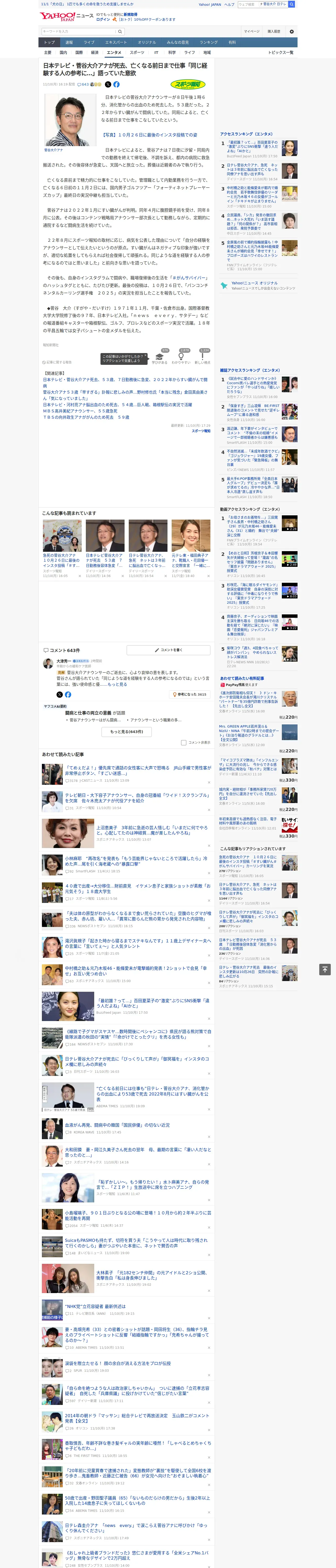Click the top-right web search field
Screen dimensions: 336x1568
[x=248, y=4]
